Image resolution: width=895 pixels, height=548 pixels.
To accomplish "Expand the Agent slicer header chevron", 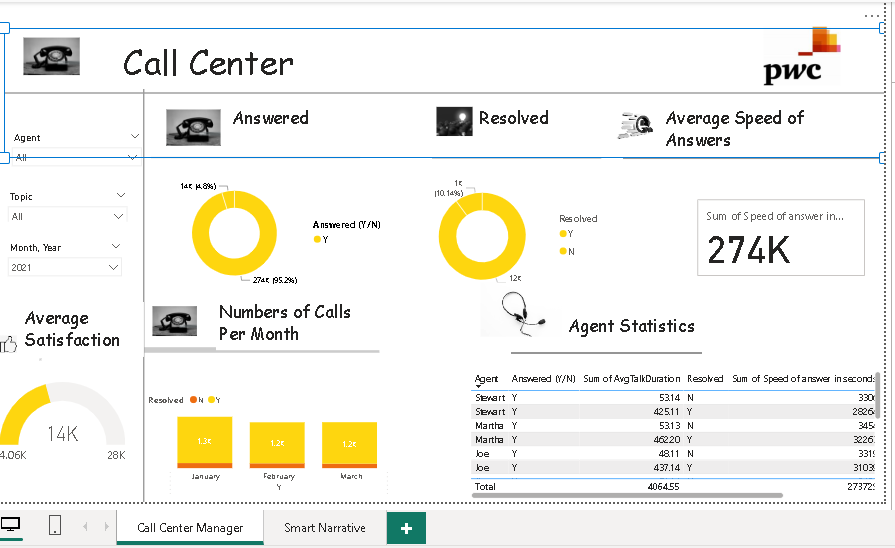I will point(135,136).
